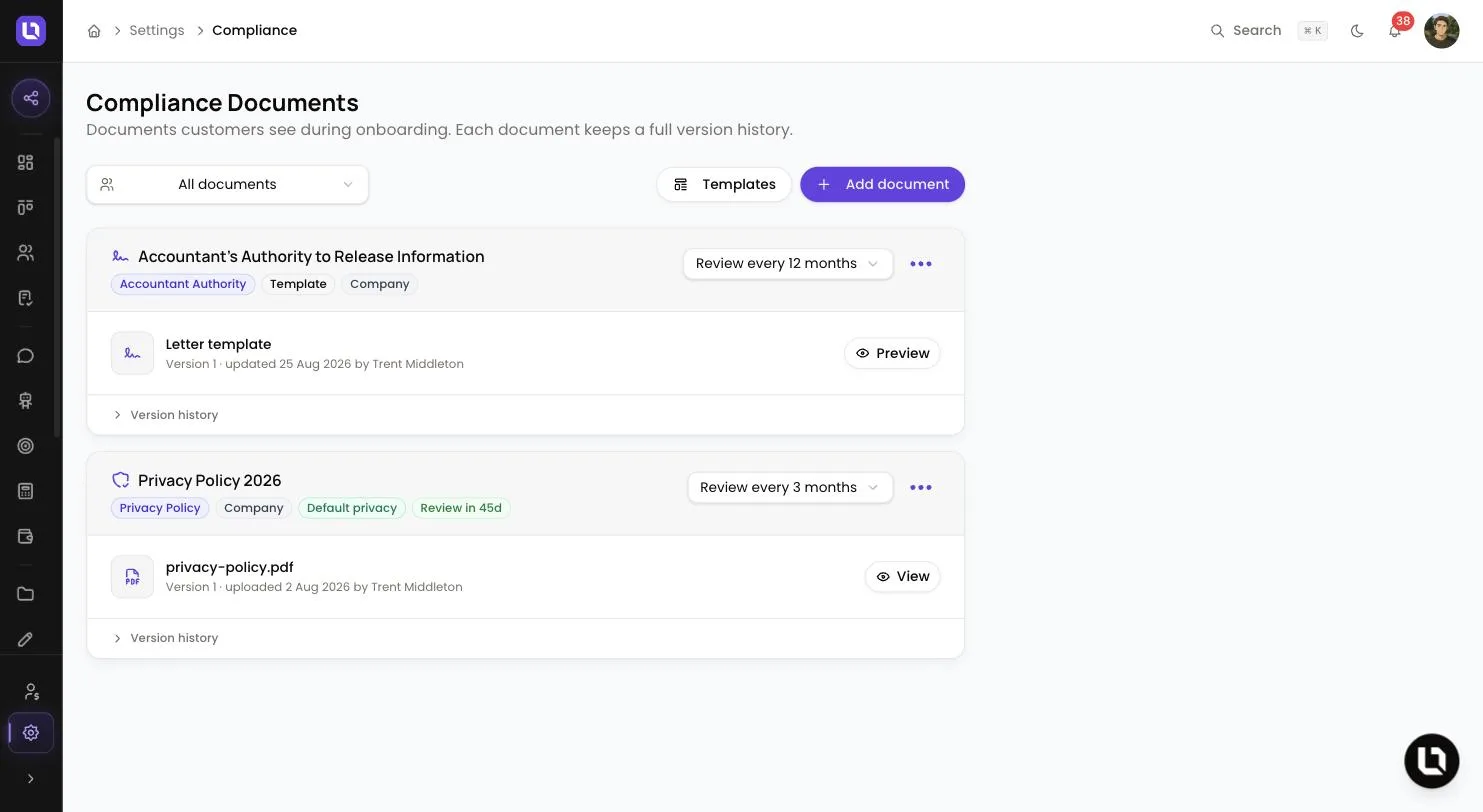
Task: Expand Version history under Letter template
Action: pos(165,415)
